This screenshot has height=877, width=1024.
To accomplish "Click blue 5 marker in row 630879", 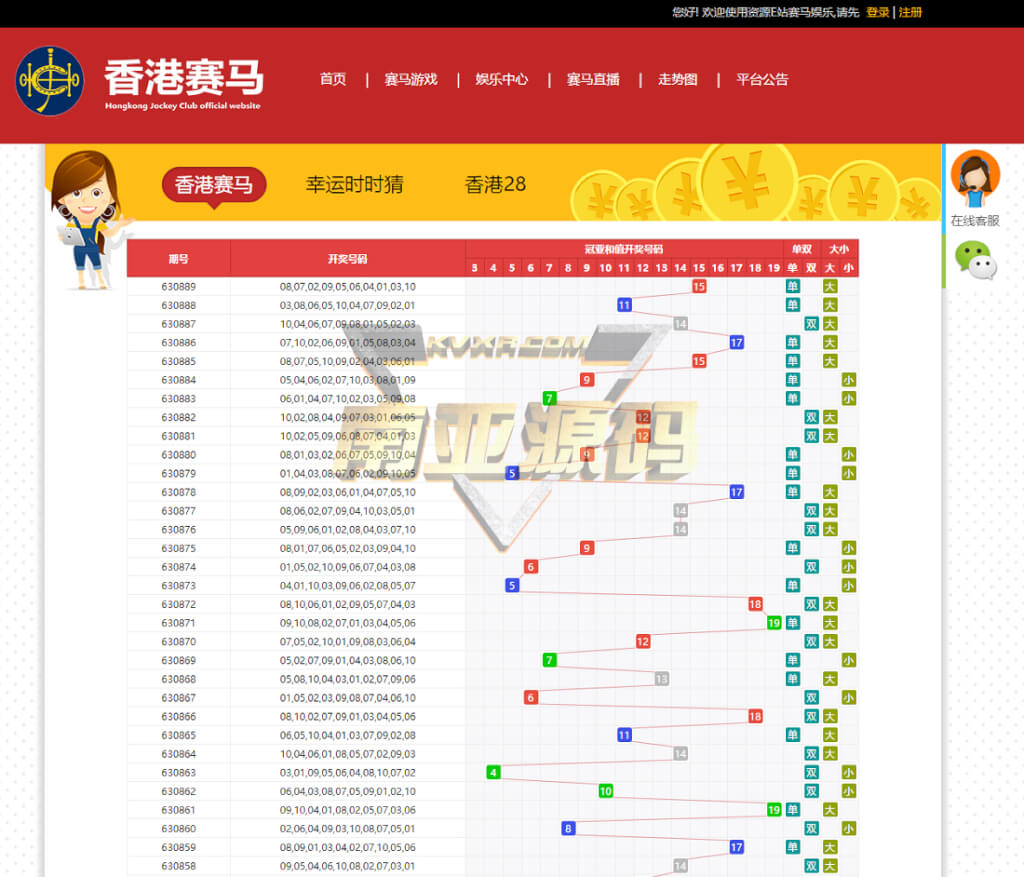I will (512, 473).
